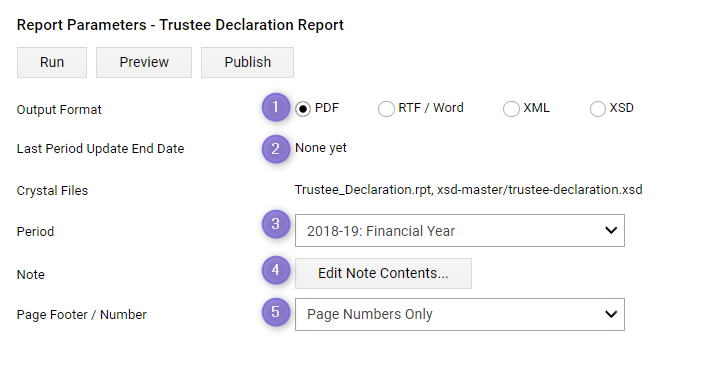Open the Period dropdown
Viewport: 706px width, 370px height.
[460, 230]
